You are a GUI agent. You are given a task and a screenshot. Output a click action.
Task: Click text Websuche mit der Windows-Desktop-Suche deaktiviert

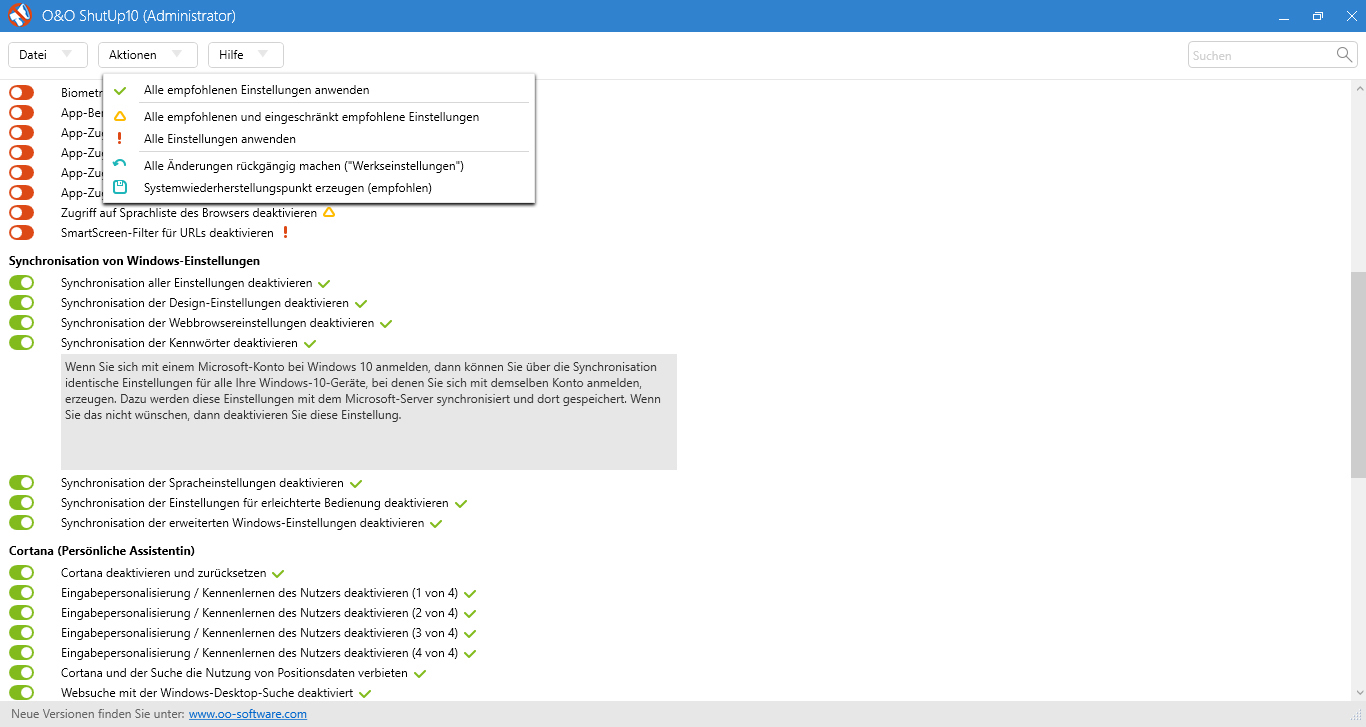[x=207, y=693]
